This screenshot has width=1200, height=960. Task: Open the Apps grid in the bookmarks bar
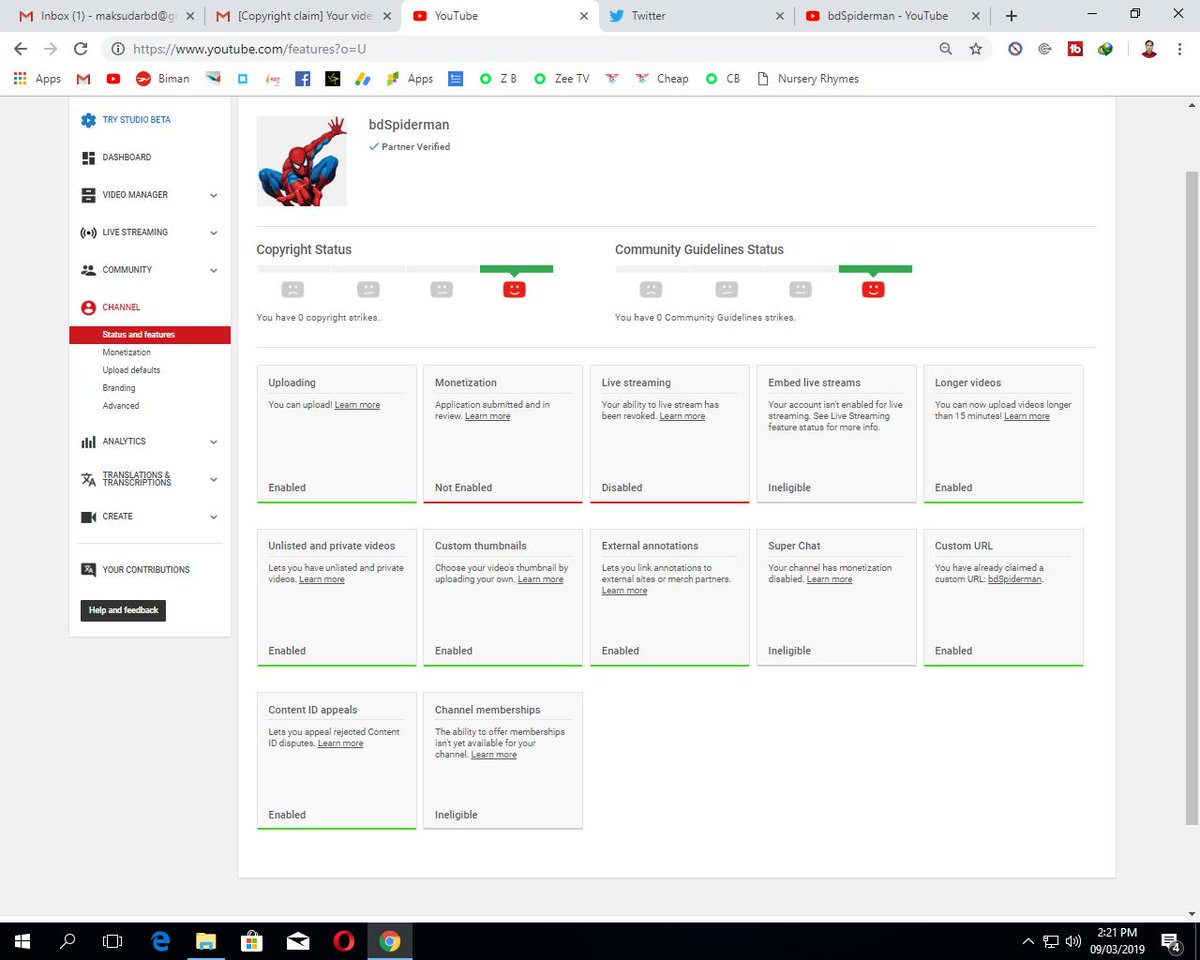click(x=37, y=79)
